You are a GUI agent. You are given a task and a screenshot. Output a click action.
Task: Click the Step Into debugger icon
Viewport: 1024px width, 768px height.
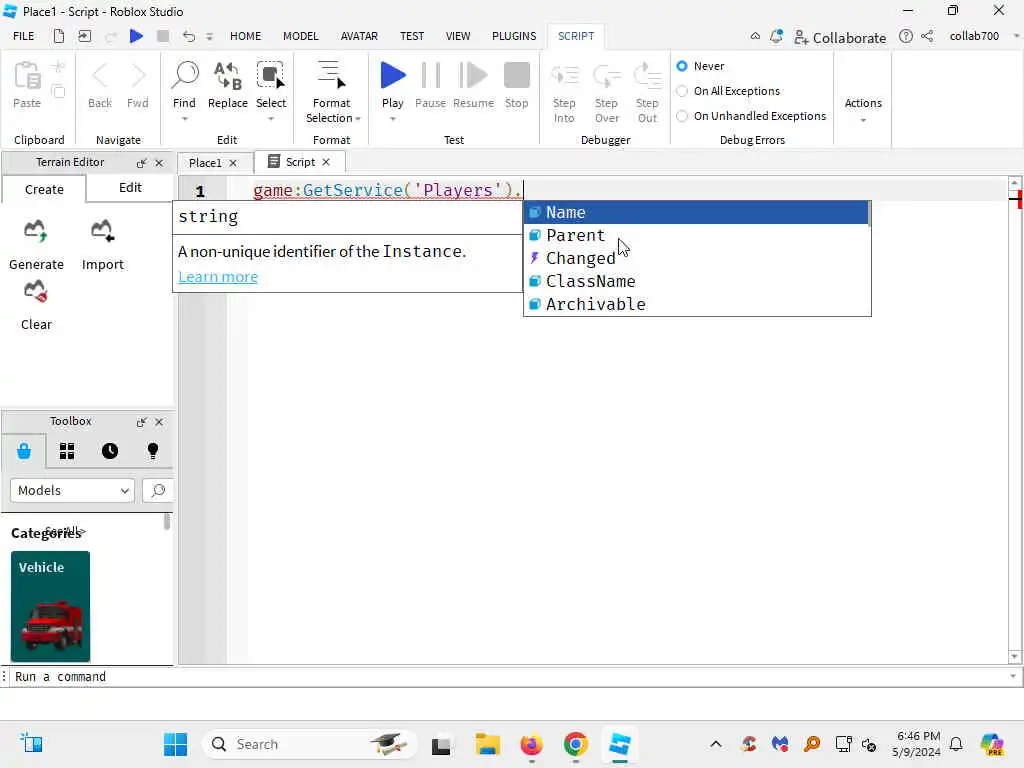[564, 76]
